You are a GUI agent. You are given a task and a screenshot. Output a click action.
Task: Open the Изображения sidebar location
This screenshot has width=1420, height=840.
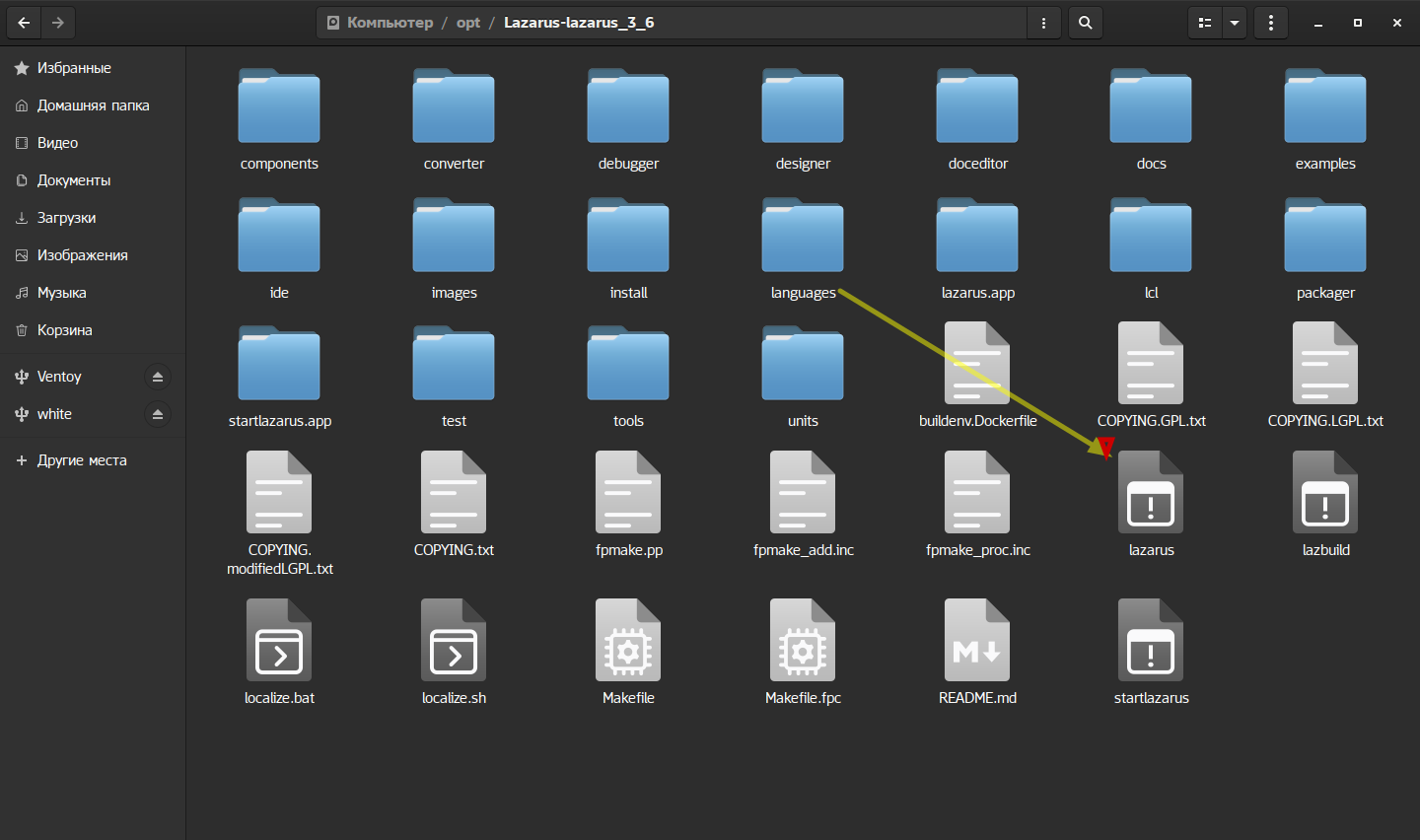[x=93, y=255]
